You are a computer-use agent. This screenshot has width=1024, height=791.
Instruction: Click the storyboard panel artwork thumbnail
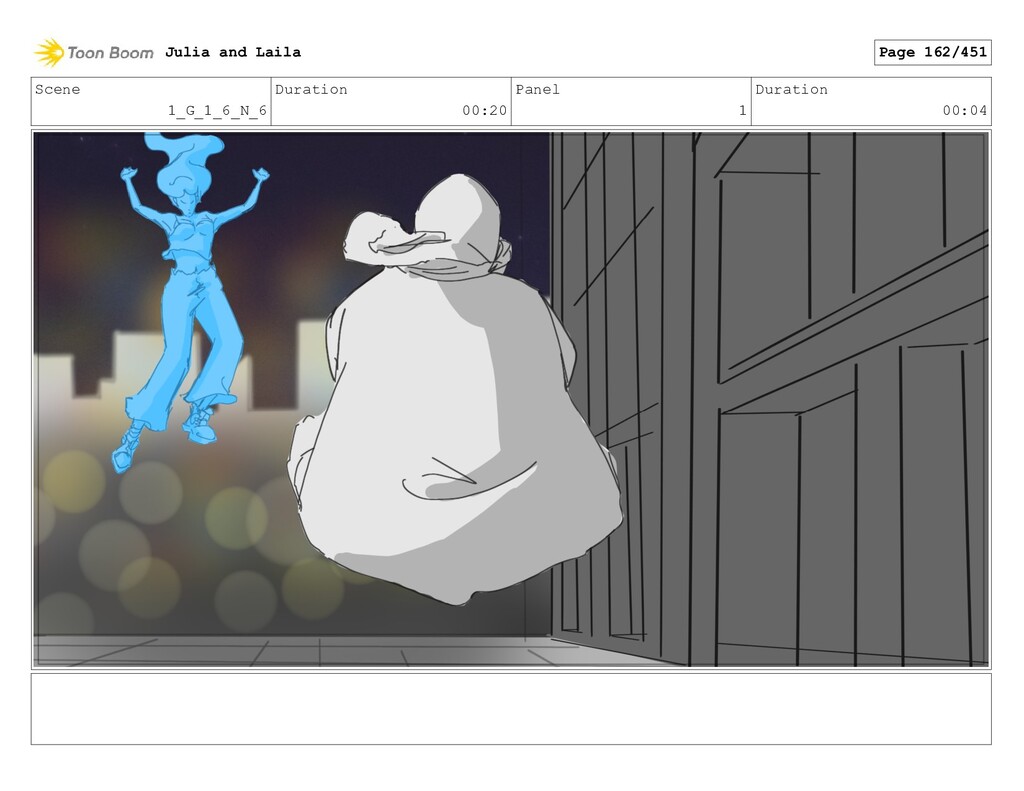(x=511, y=399)
